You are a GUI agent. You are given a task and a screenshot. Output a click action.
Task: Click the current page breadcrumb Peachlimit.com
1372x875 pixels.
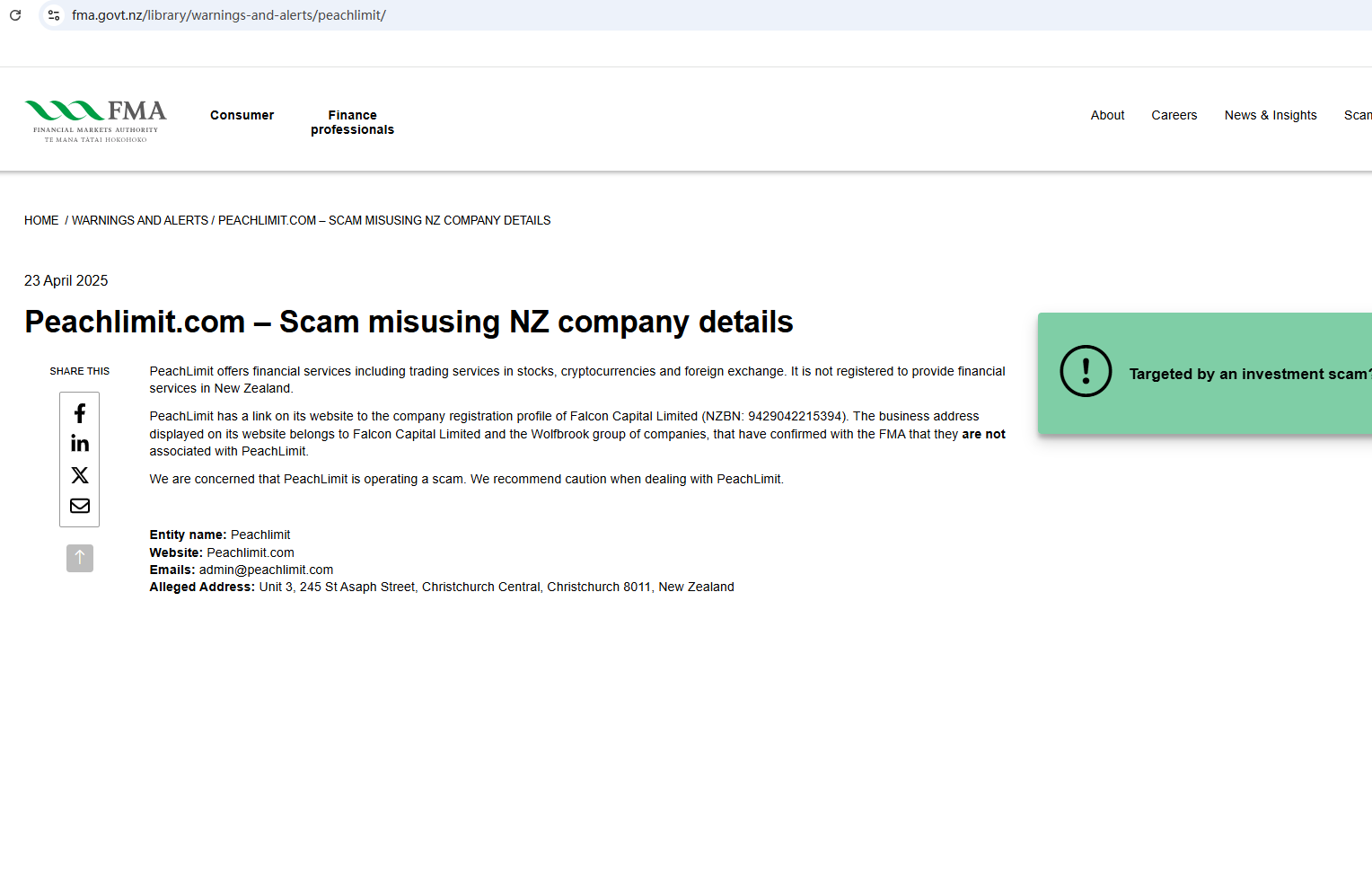pos(384,220)
